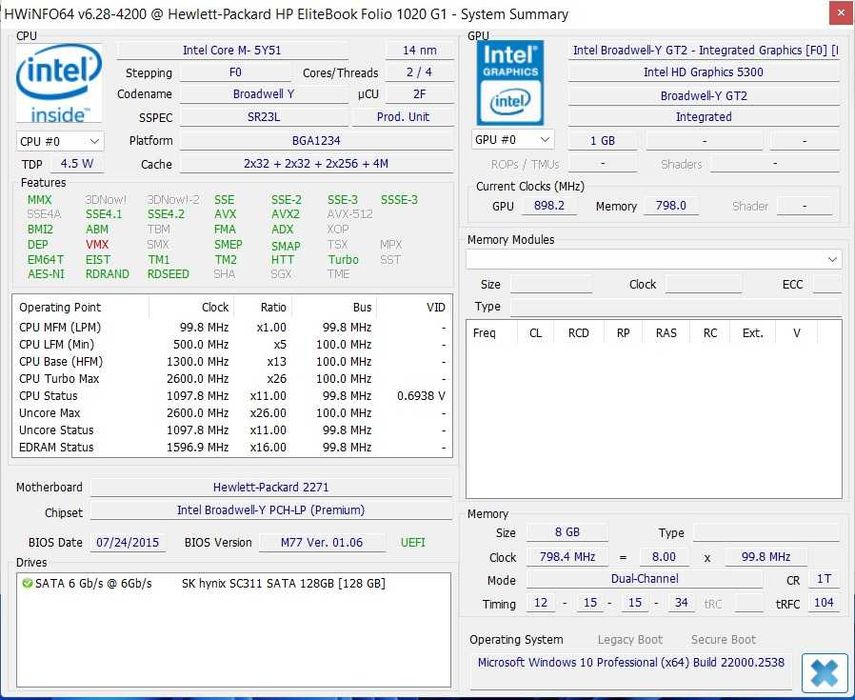Image resolution: width=855 pixels, height=700 pixels.
Task: Click the Cache value 2x32 + 2x32 + 2x256 + 4M
Action: tap(316, 164)
